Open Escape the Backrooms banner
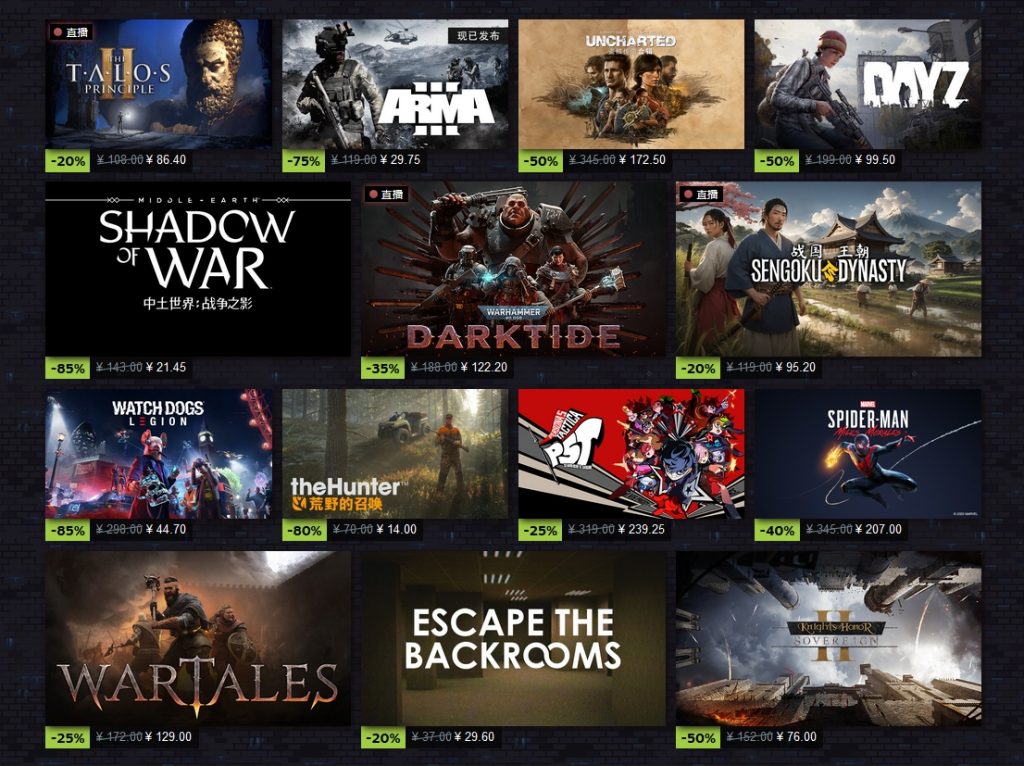 click(x=513, y=639)
